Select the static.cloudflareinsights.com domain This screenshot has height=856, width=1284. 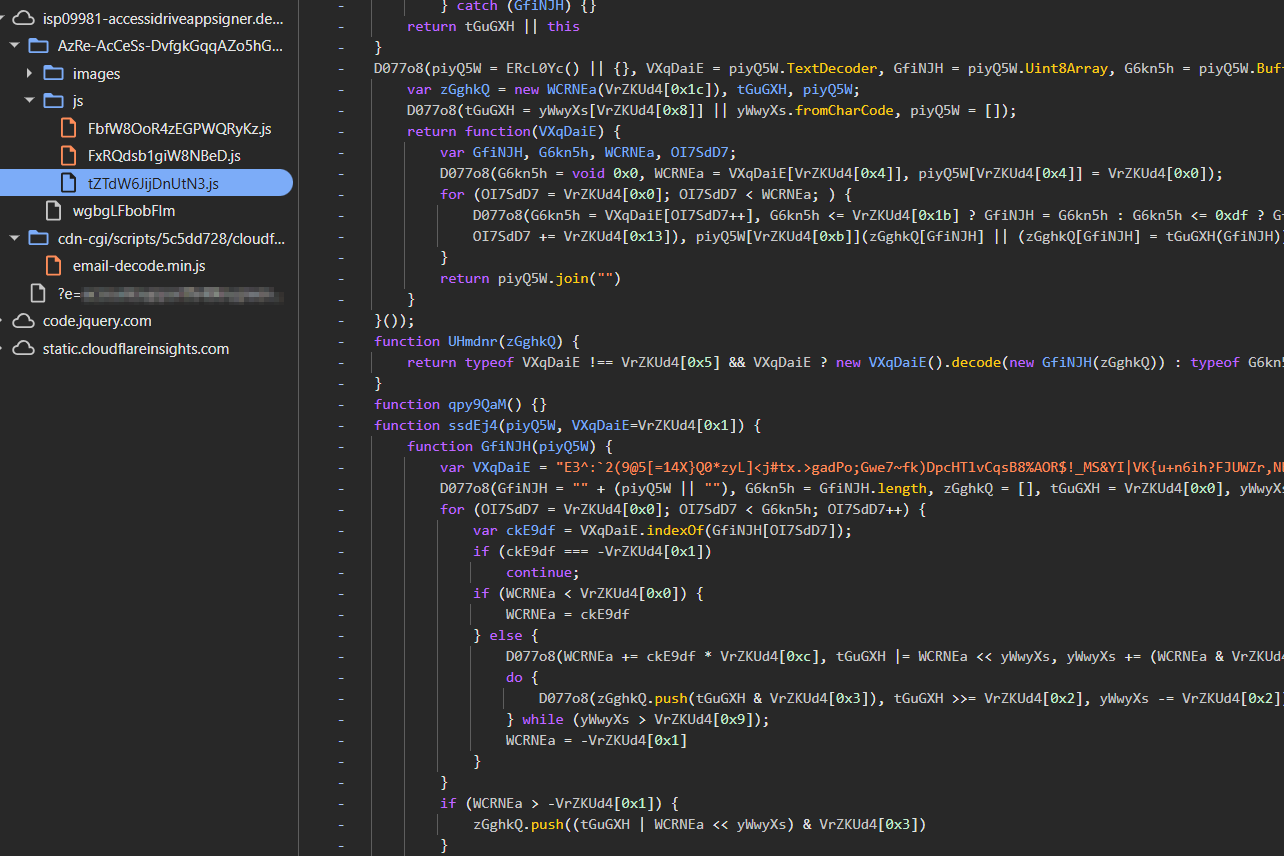[x=136, y=349]
